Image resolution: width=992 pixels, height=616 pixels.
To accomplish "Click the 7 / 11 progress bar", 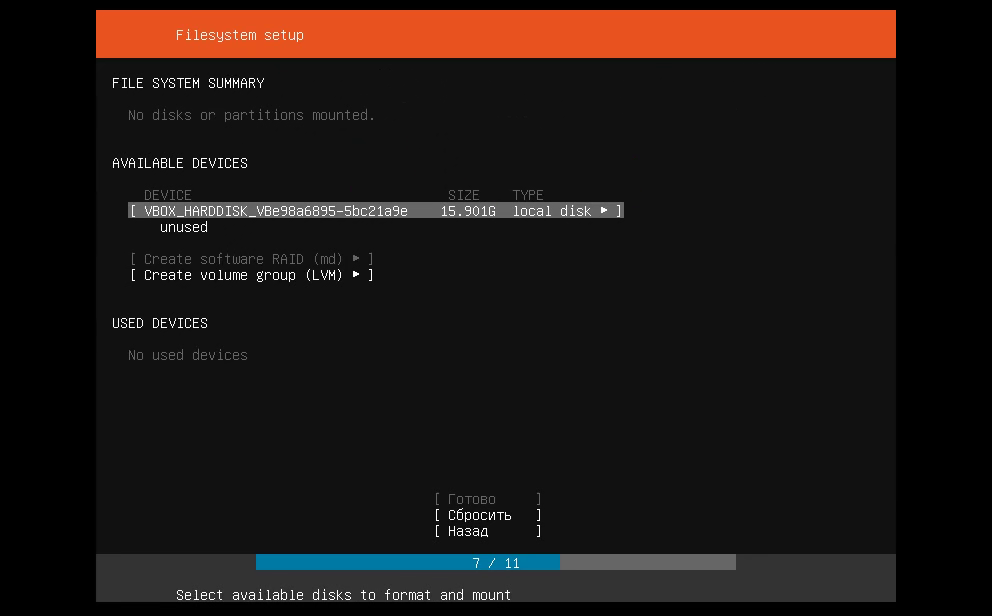I will pyautogui.click(x=496, y=563).
